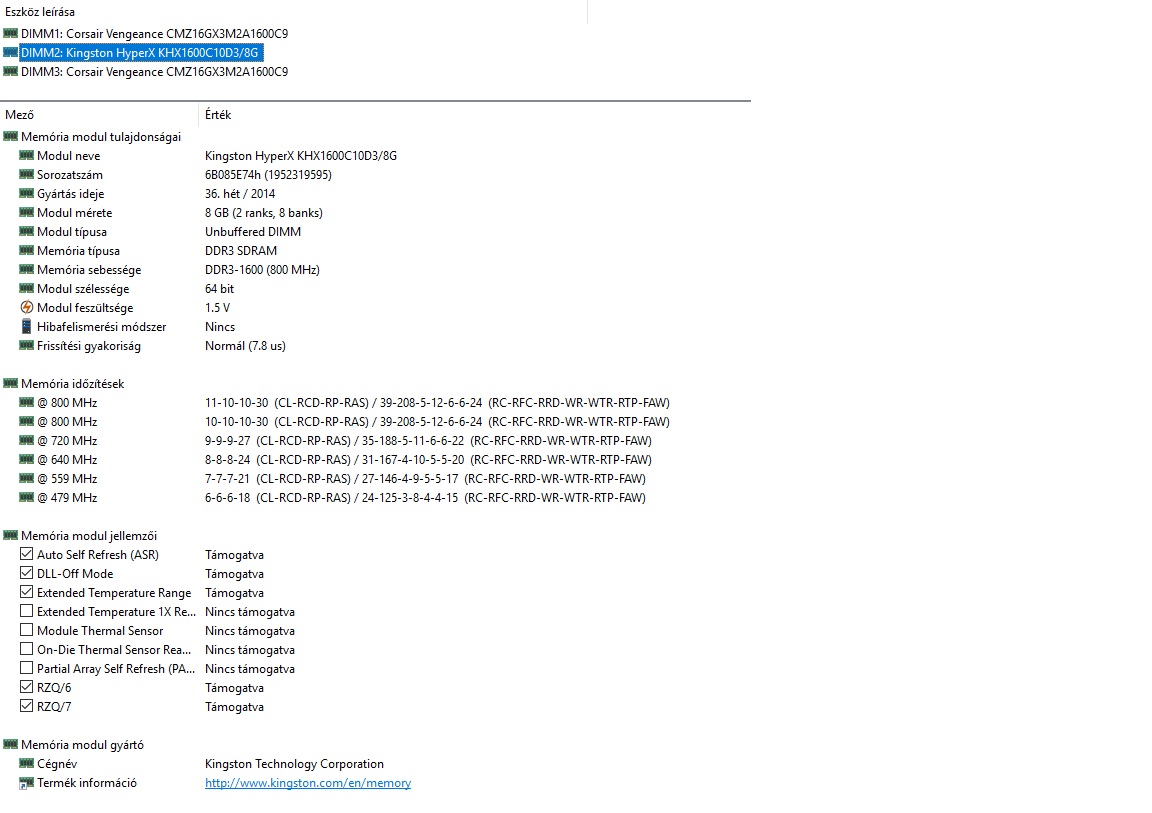
Task: Toggle Auto Self Refresh (ASR) checkbox
Action: coord(26,554)
